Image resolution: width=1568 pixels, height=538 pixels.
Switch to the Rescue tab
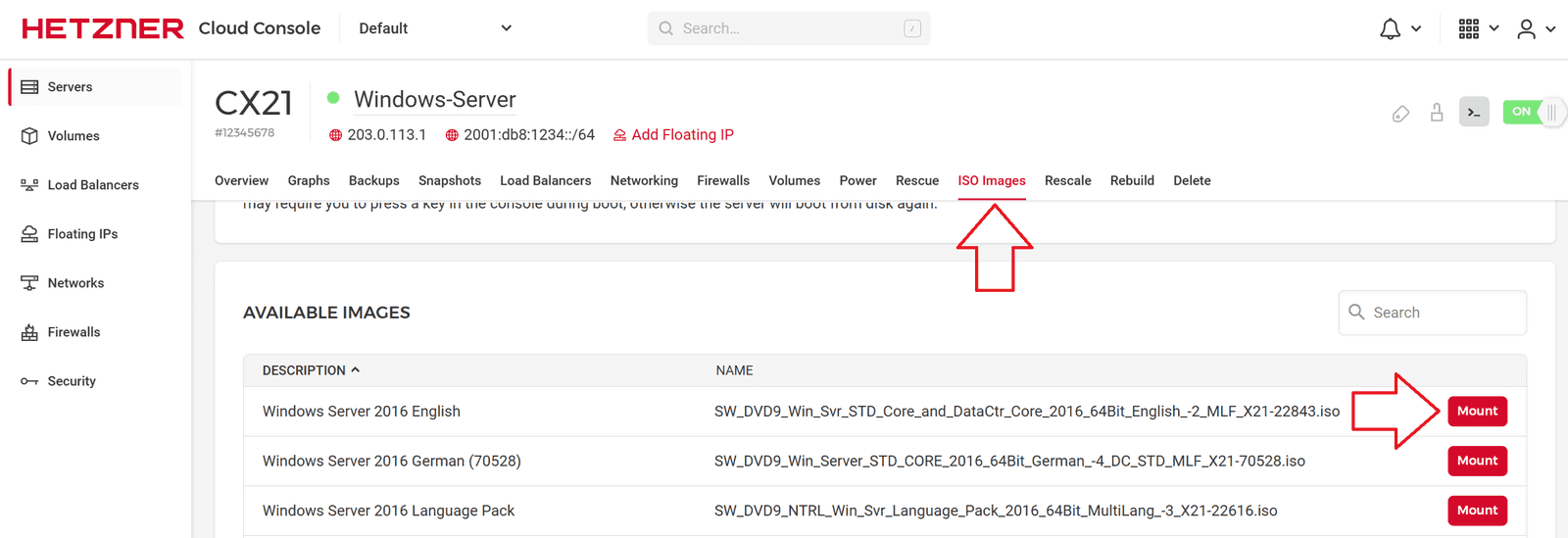[x=916, y=181]
